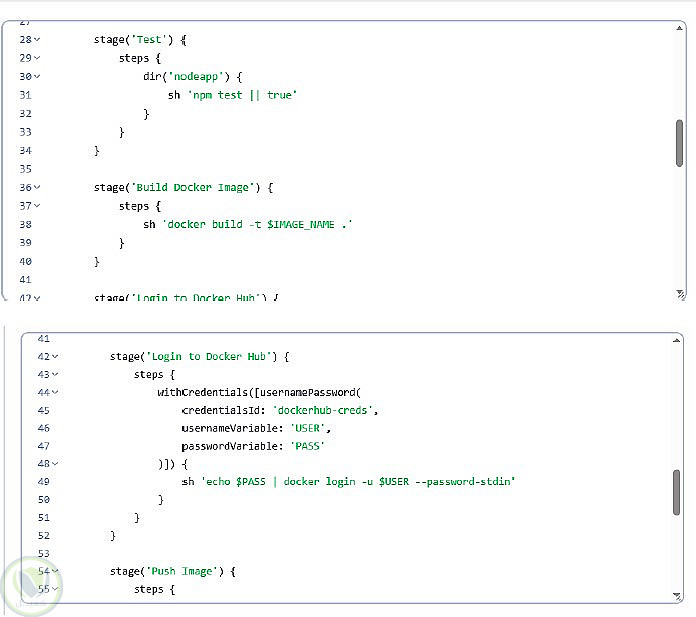Collapse the Build Docker Image stage at line 36

point(37,187)
